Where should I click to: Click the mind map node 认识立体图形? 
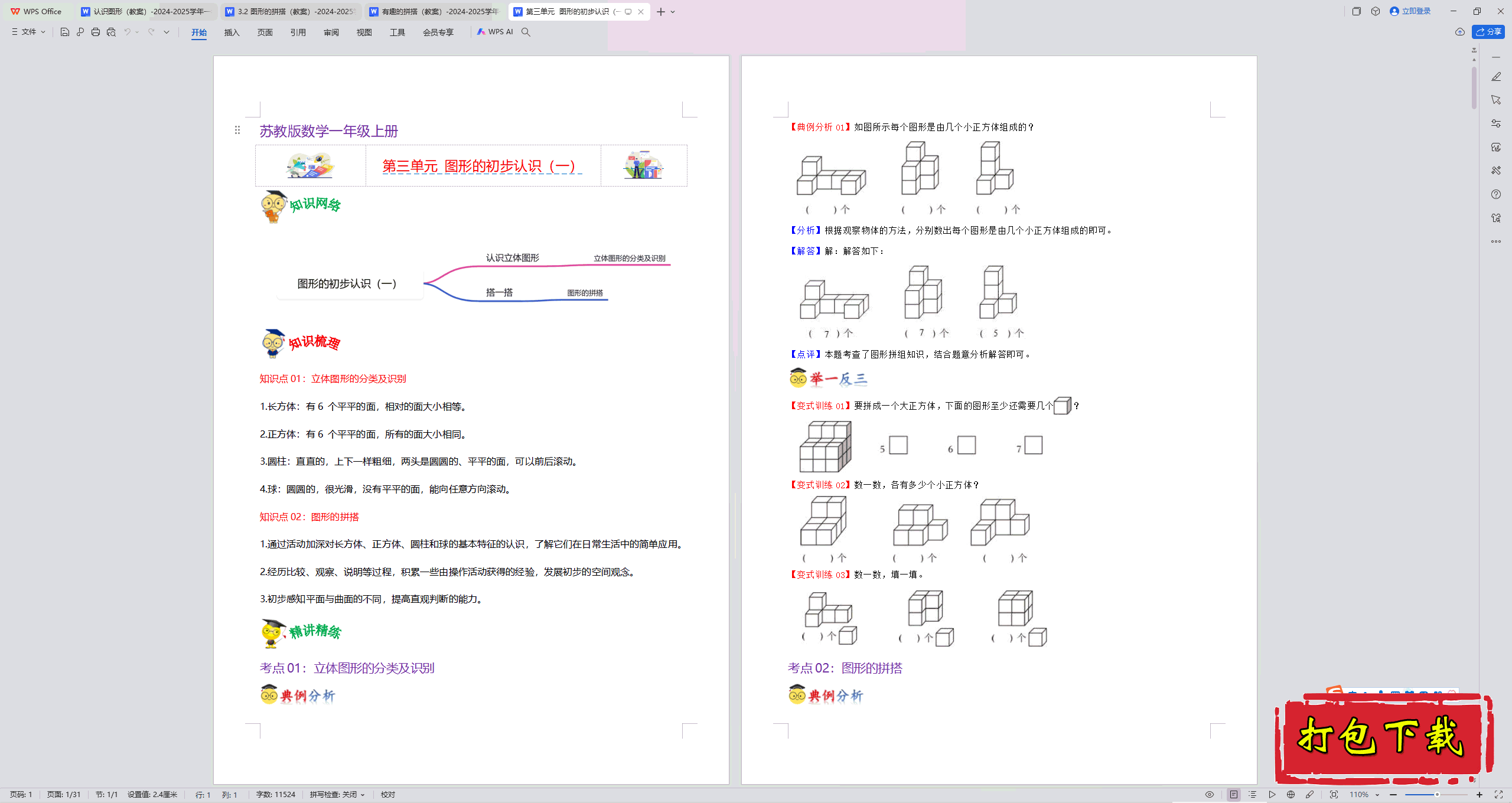point(513,258)
